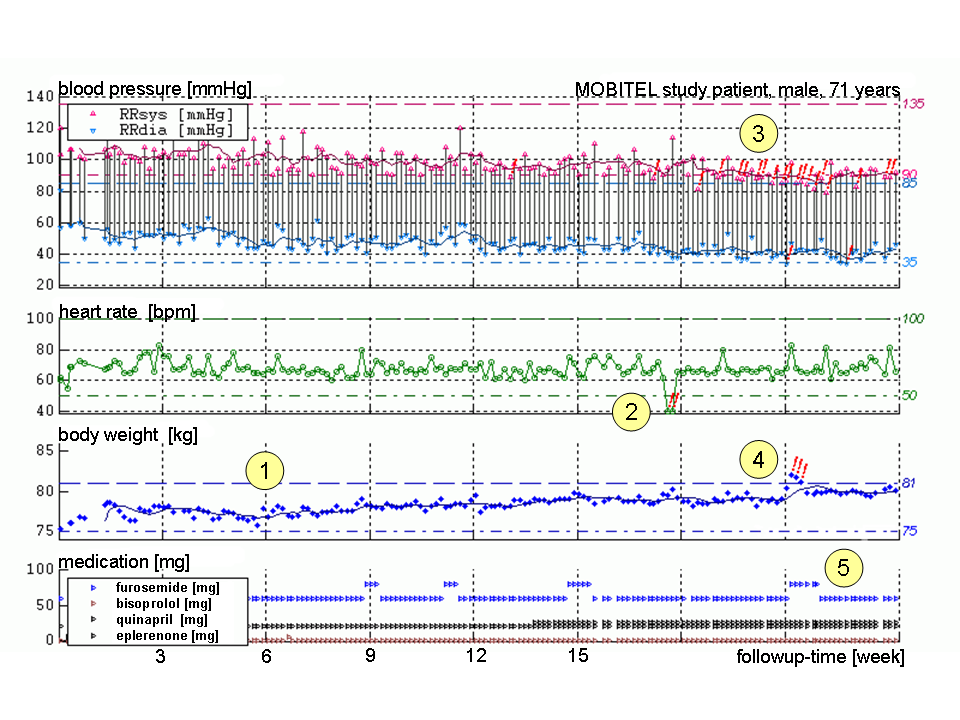Image resolution: width=960 pixels, height=720 pixels.
Task: Select the yellow annotation circle 3
Action: click(758, 132)
